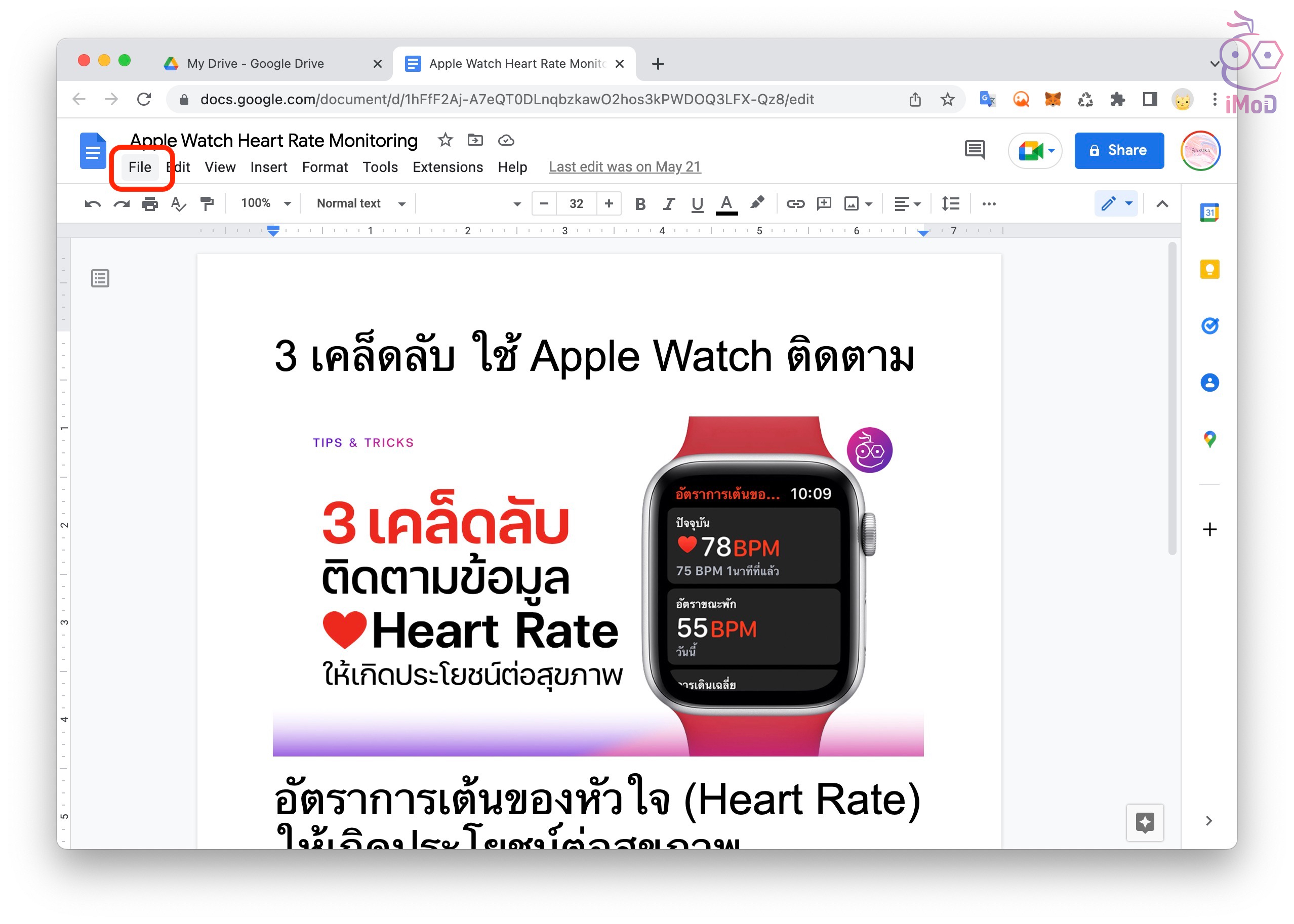
Task: Click the spelling and grammar check icon
Action: tap(178, 204)
